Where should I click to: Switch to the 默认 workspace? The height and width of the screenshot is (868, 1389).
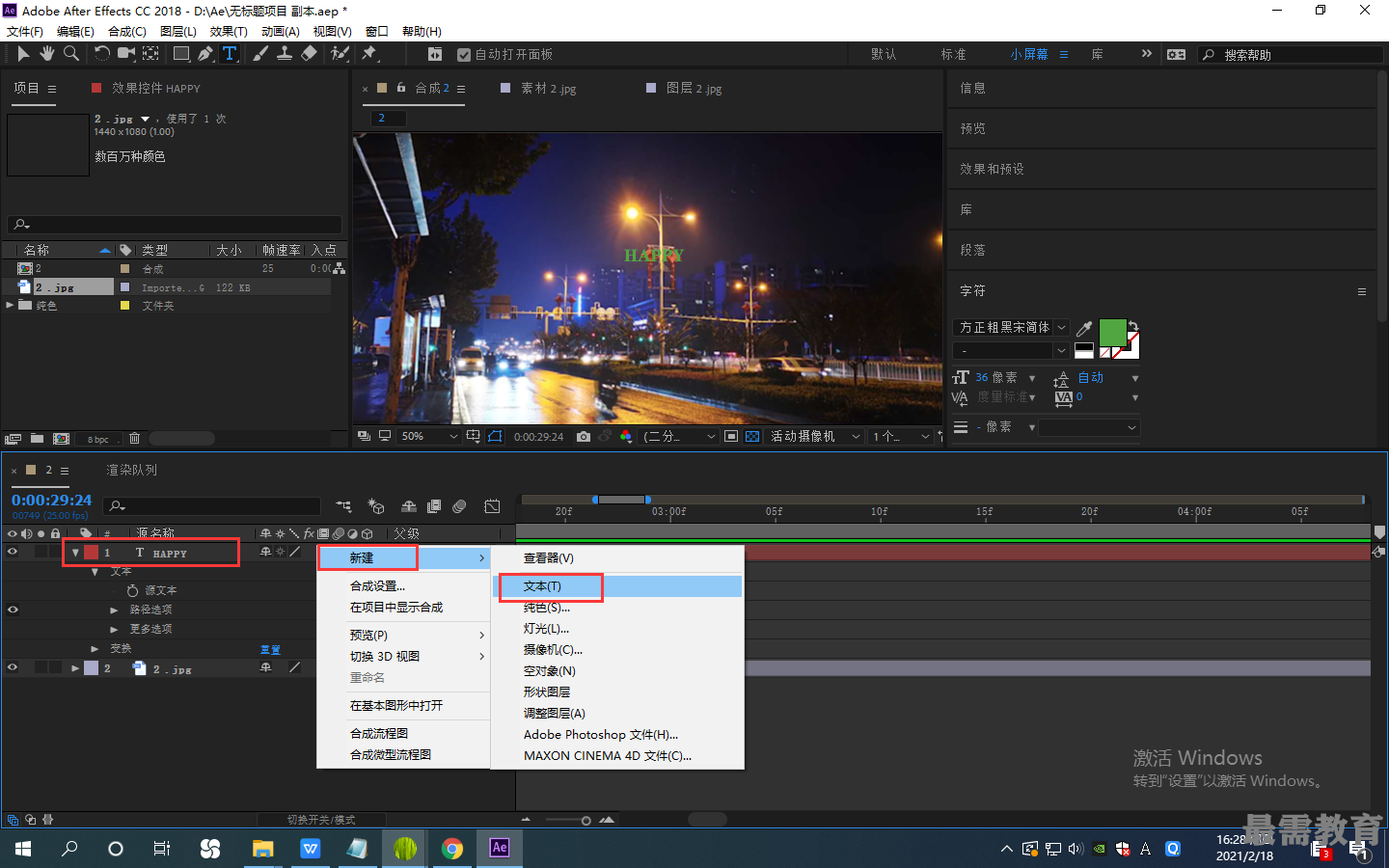click(884, 55)
